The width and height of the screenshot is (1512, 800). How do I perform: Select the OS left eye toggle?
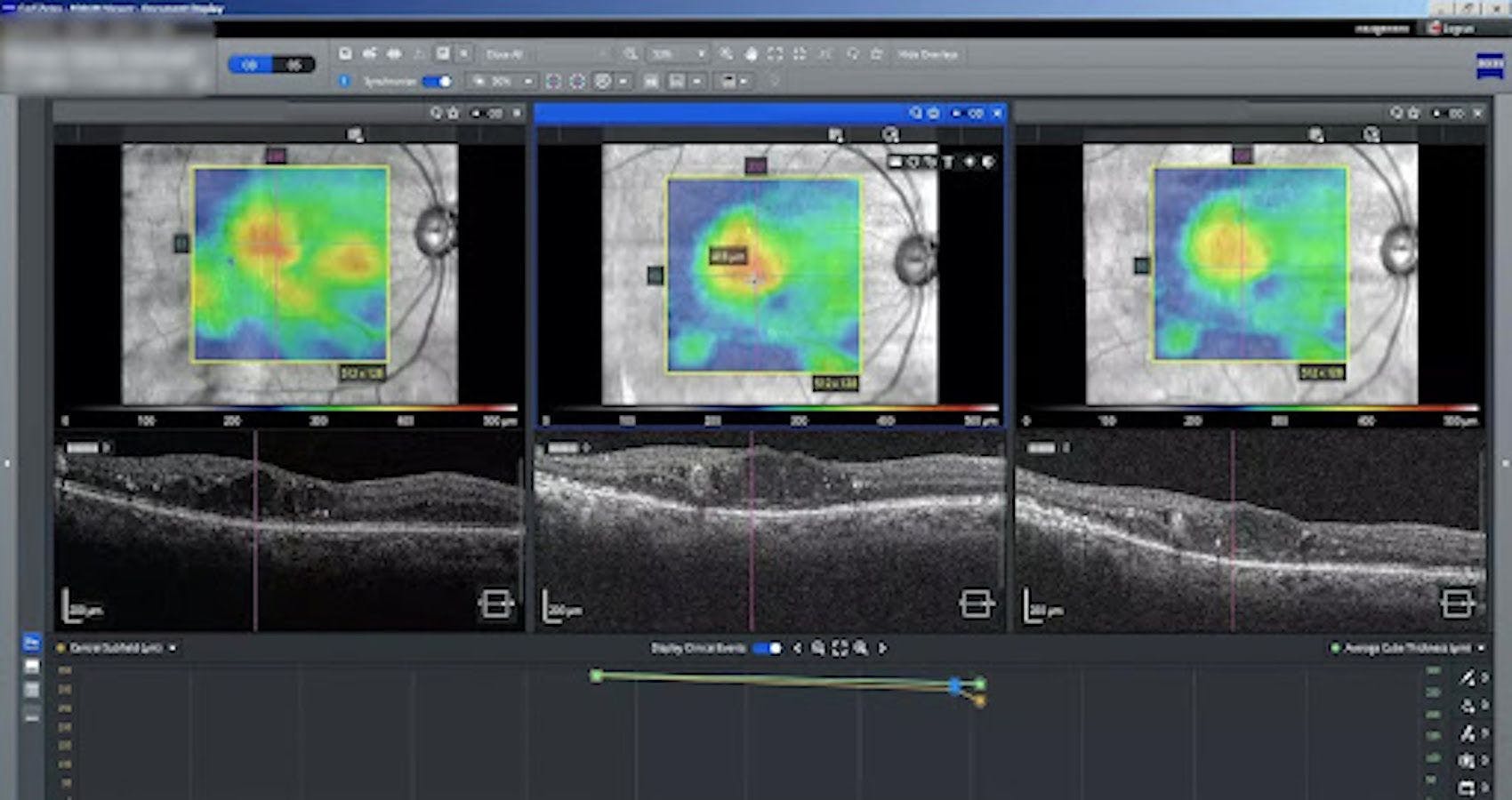(x=294, y=65)
